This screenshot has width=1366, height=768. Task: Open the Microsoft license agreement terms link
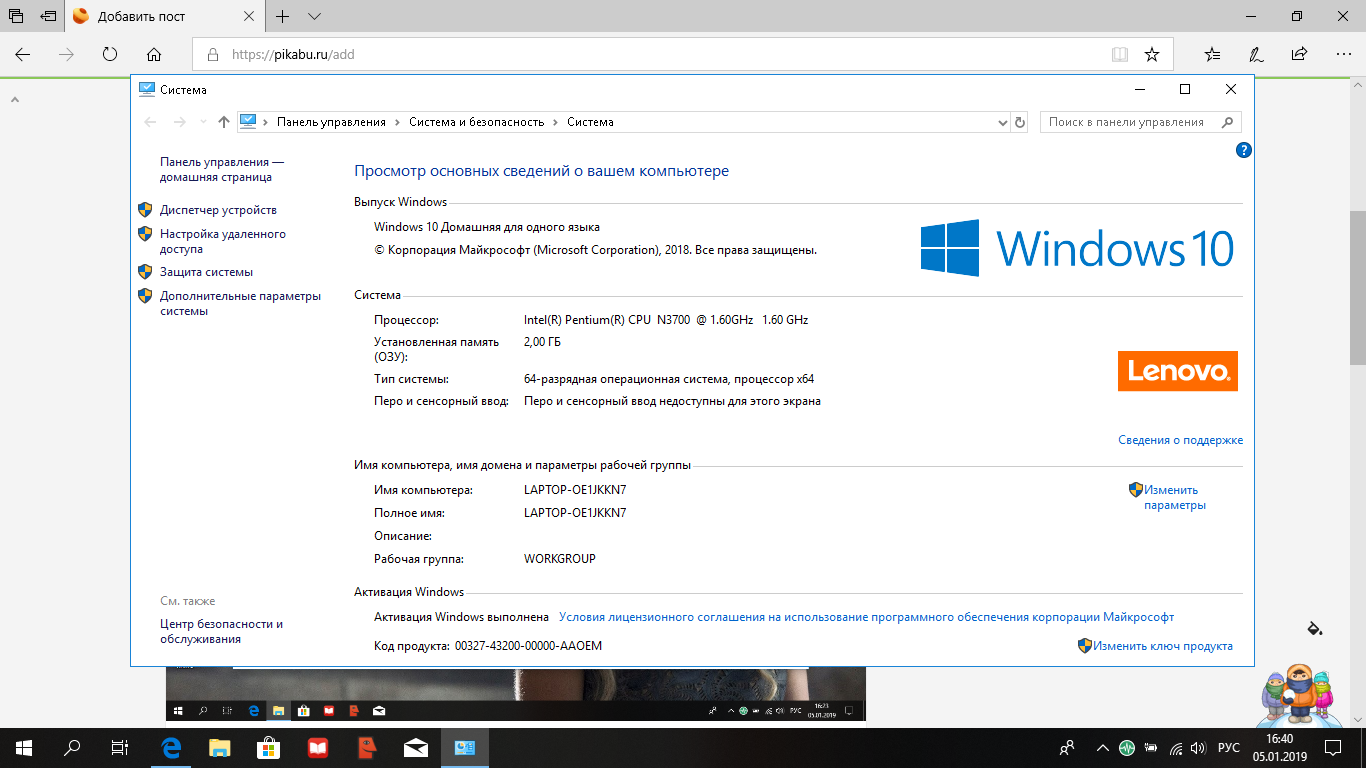click(866, 617)
